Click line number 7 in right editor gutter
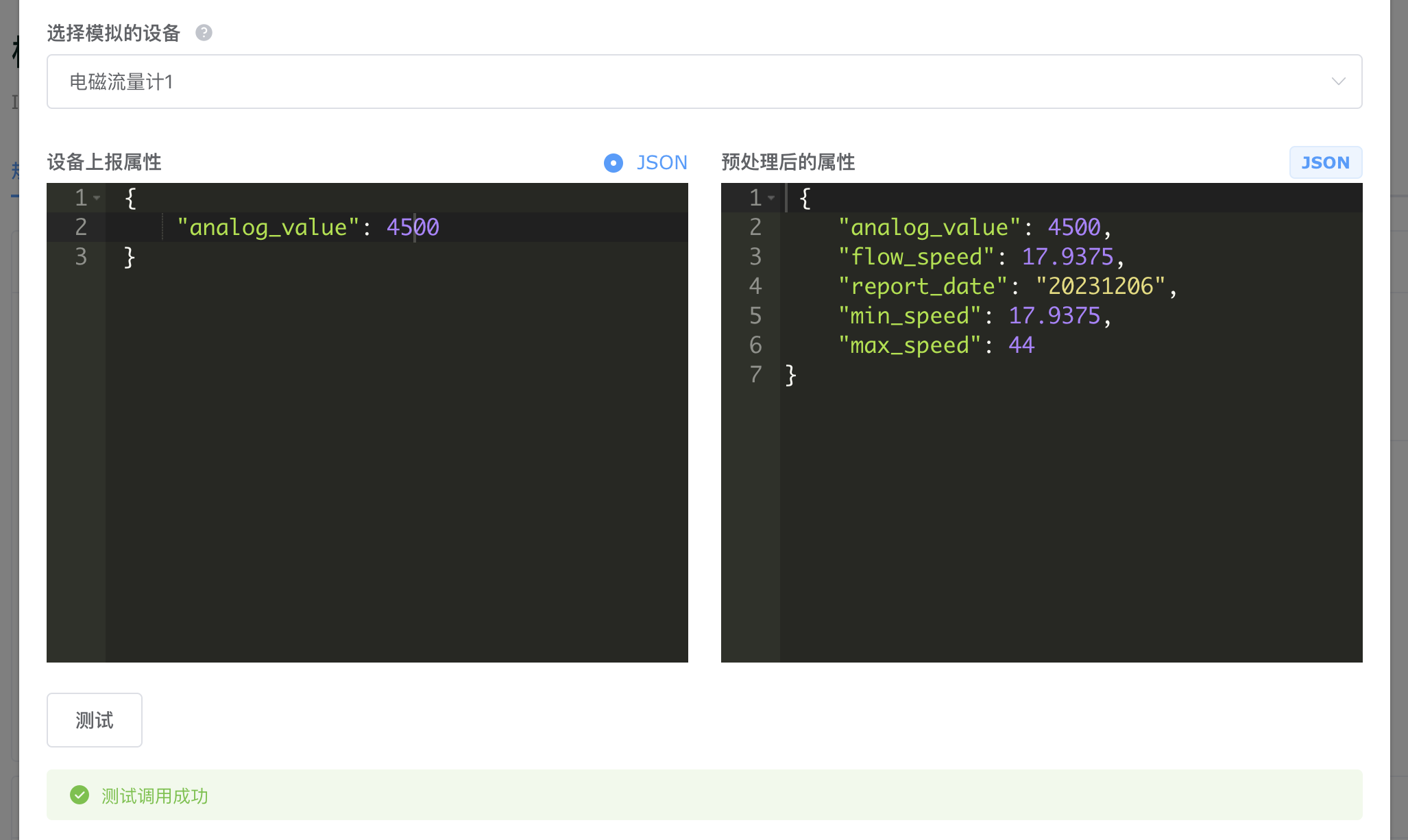 pos(755,375)
